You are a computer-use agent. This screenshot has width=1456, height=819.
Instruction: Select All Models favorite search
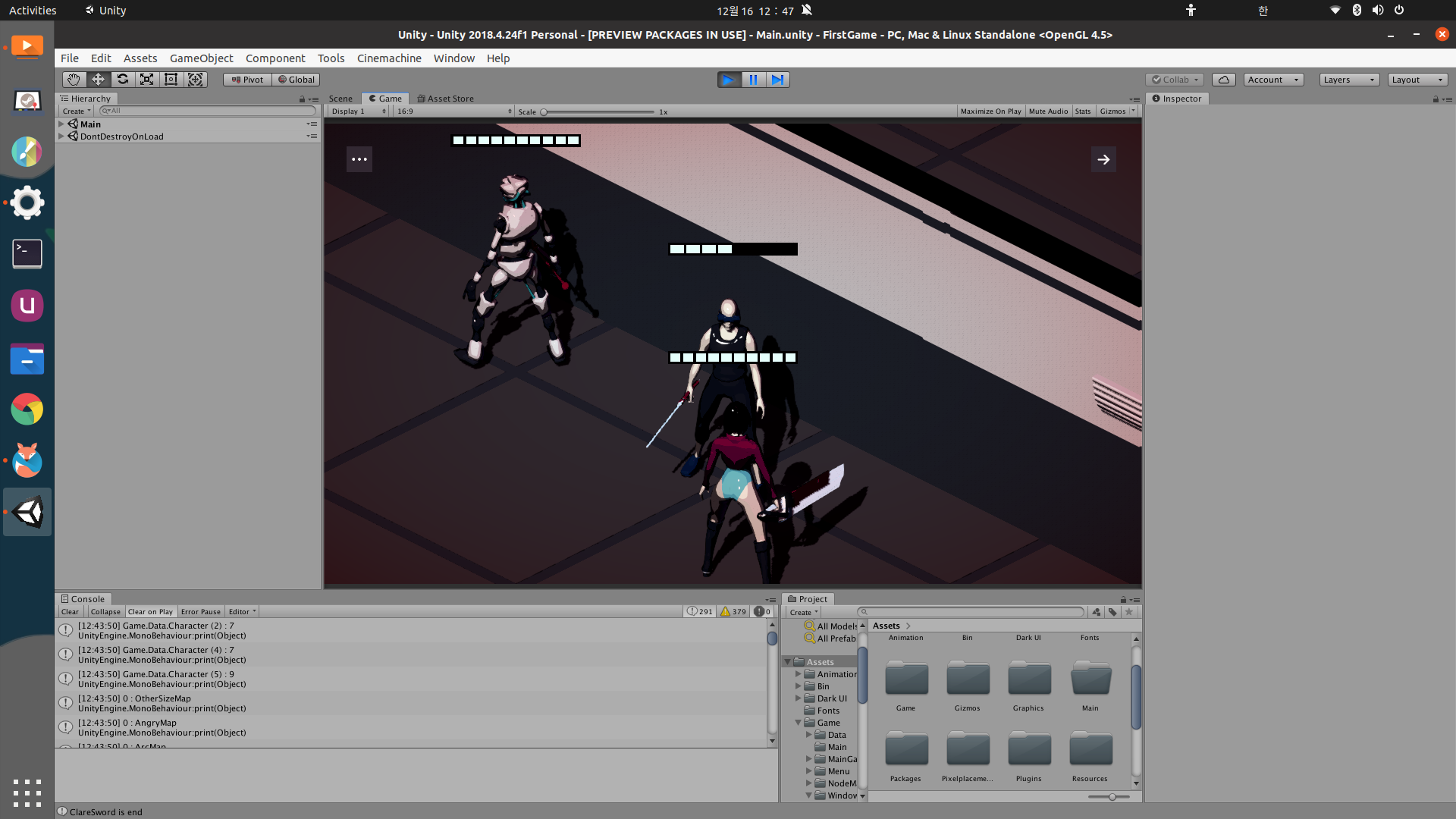[x=831, y=626]
